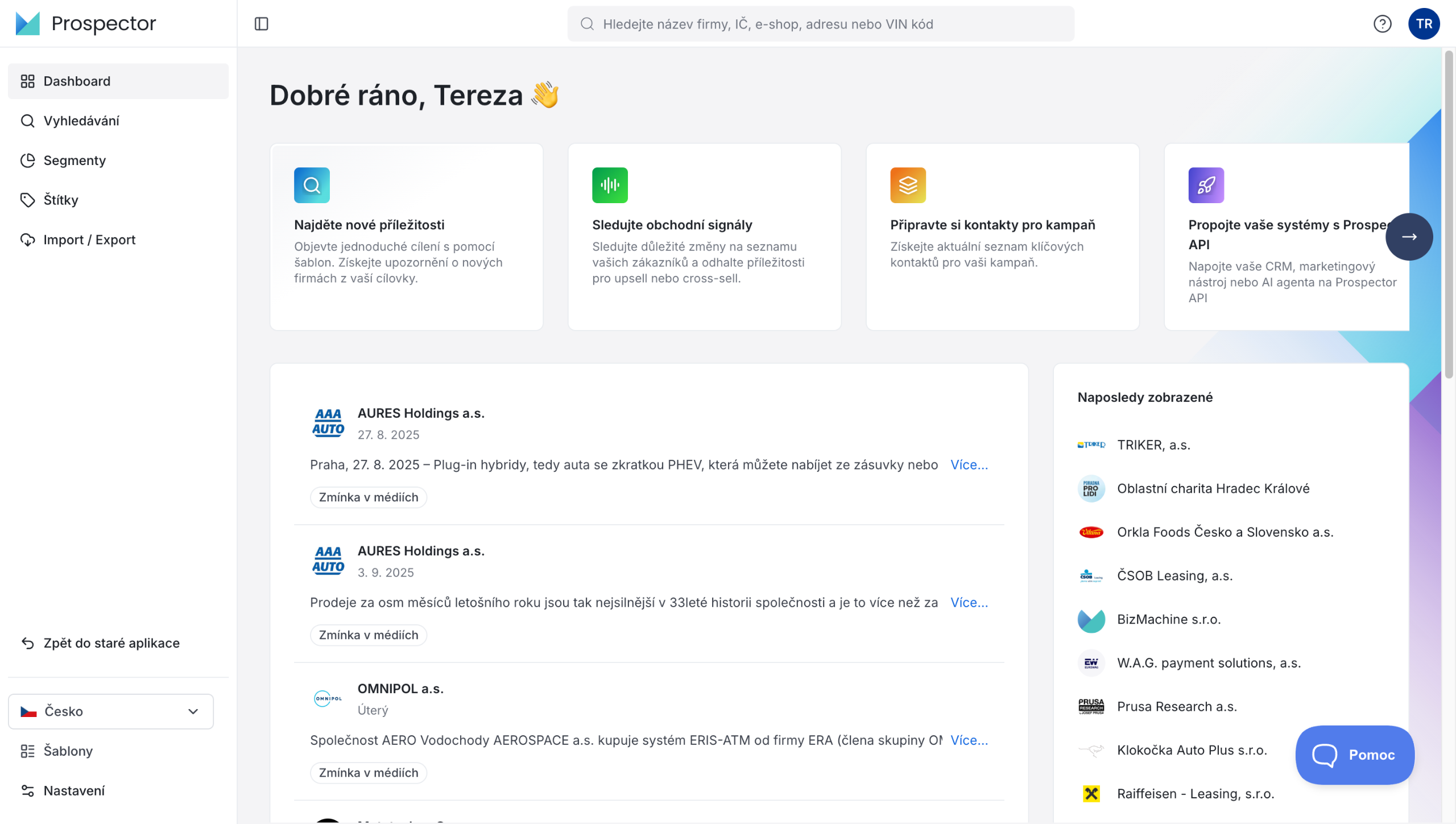Expand OMNIPOL article with Více link
This screenshot has width=1456, height=824.
[x=969, y=740]
